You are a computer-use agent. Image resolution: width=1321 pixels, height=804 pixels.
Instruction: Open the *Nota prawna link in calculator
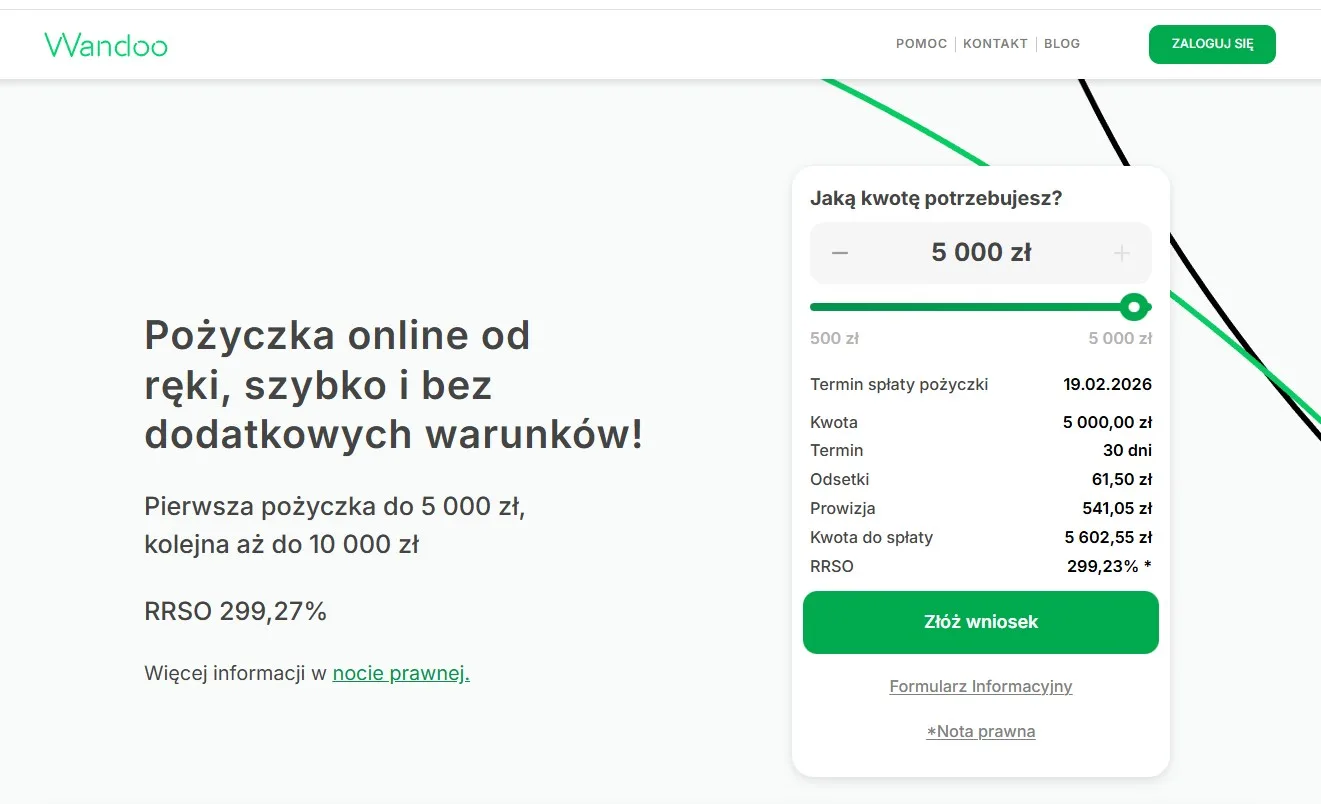pos(980,732)
